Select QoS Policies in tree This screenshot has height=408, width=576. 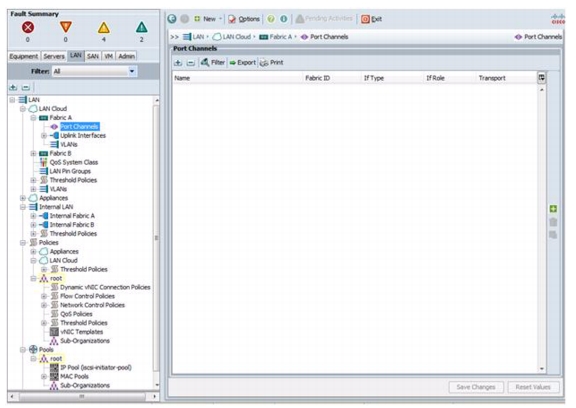tap(76, 314)
